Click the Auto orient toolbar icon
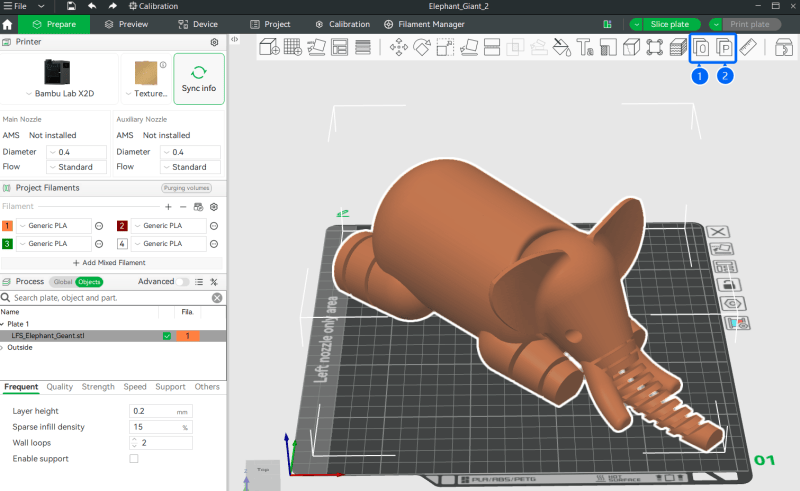Viewport: 800px width, 491px height. tap(316, 47)
